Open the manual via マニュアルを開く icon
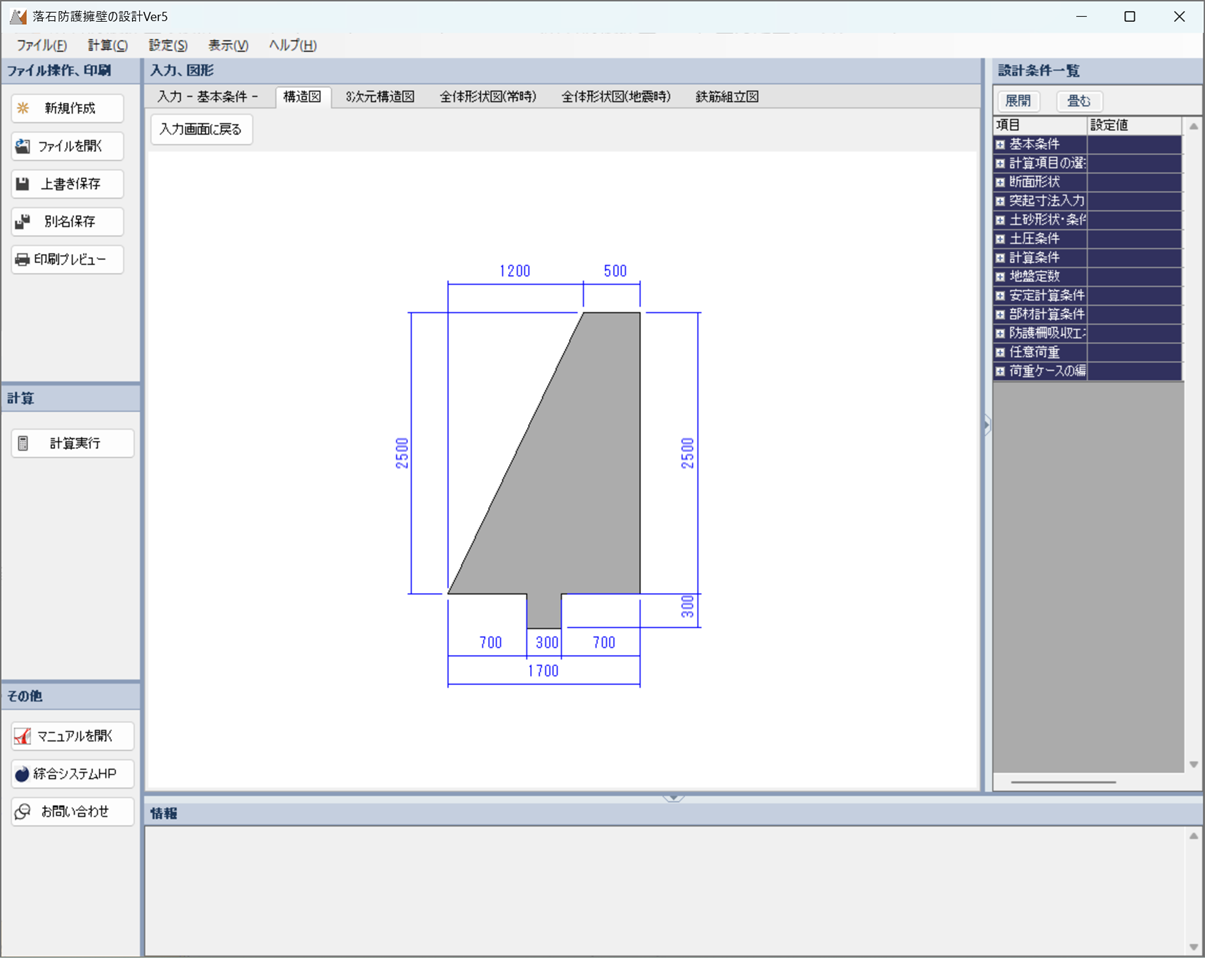 (x=23, y=737)
